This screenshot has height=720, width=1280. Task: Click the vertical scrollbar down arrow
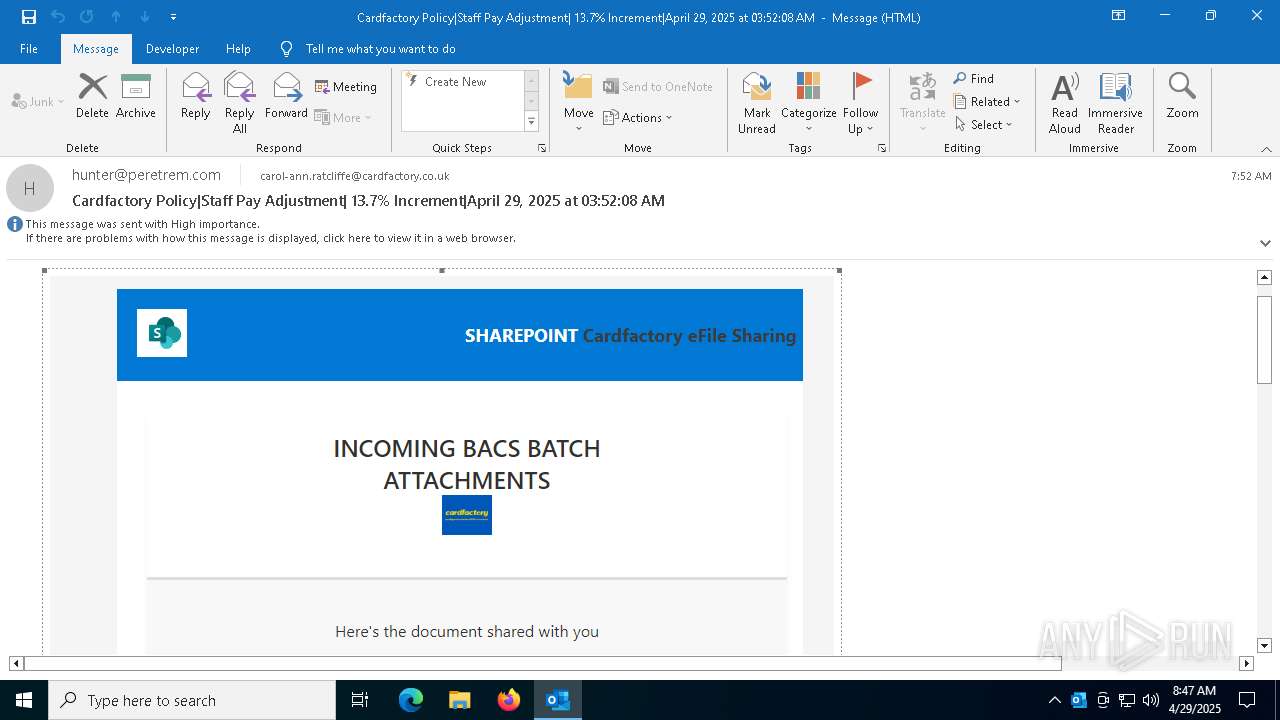[1264, 646]
